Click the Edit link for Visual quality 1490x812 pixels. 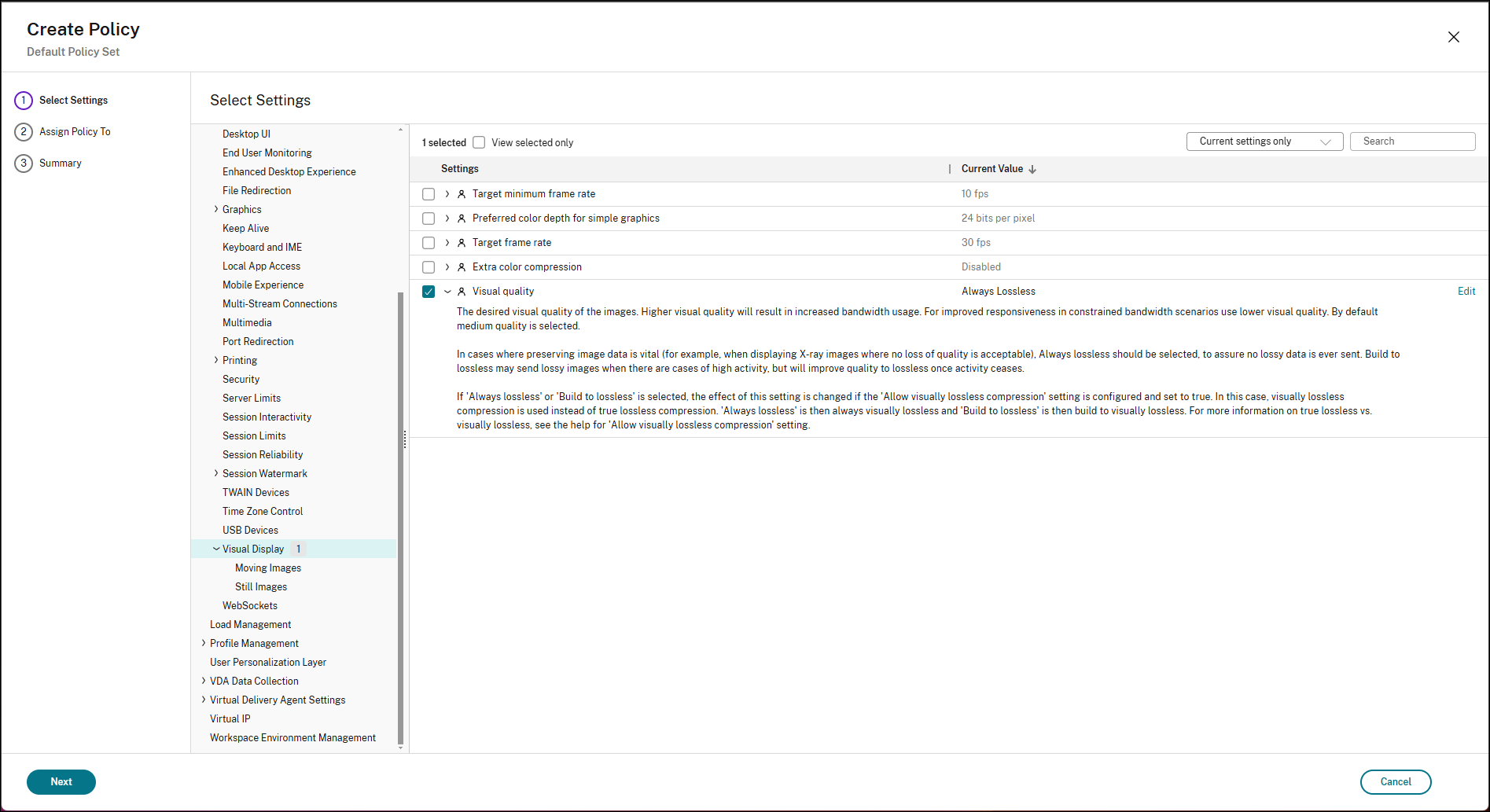pos(1466,292)
